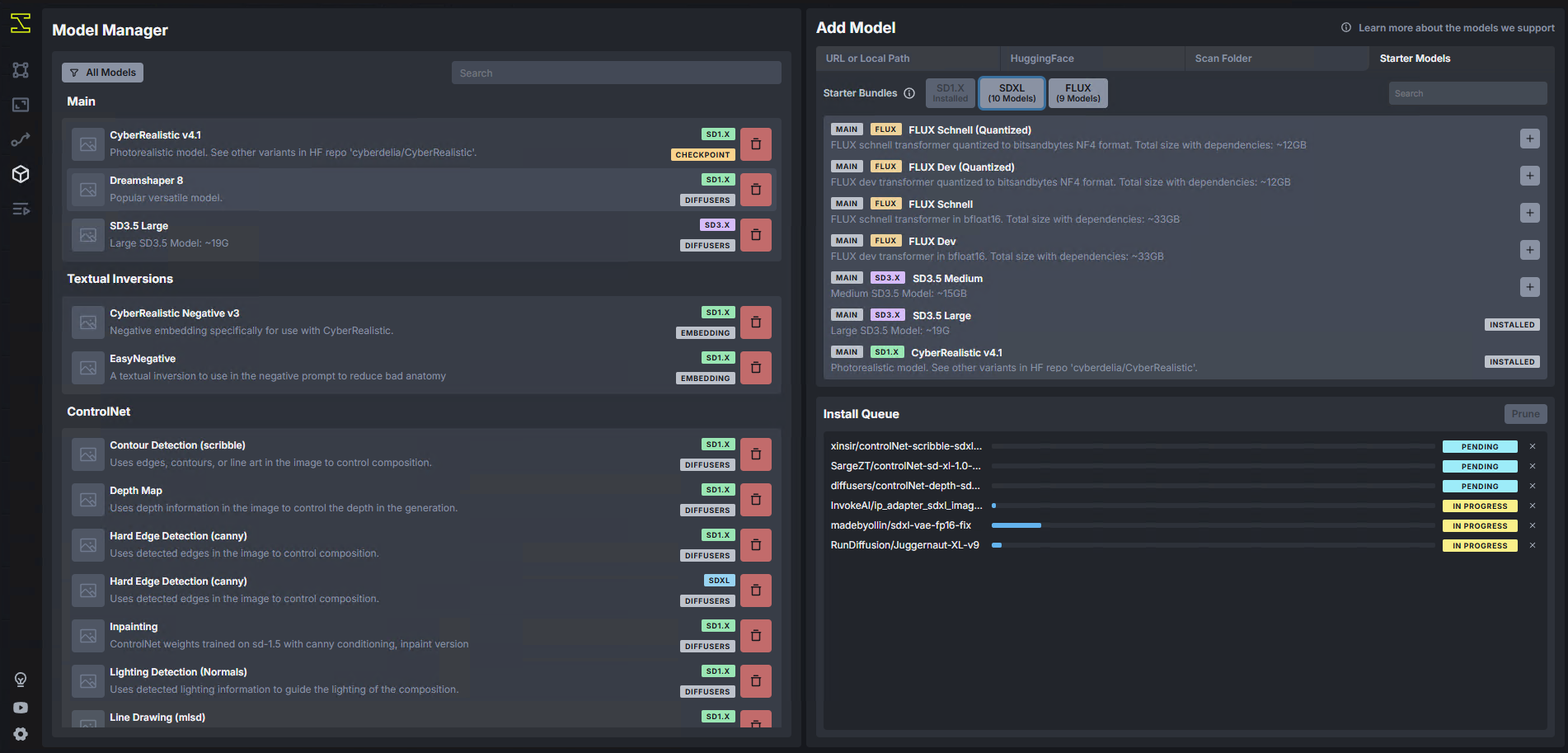Screen dimensions: 1568x753
Task: Delete Contour Detection (scribble) ControlNet
Action: pyautogui.click(x=756, y=454)
